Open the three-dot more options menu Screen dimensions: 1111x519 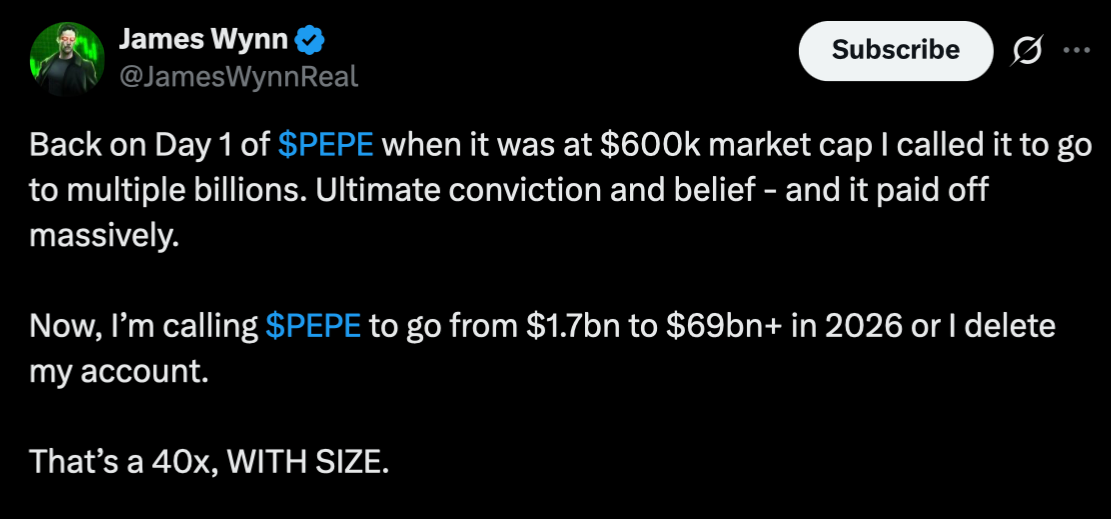[1077, 51]
